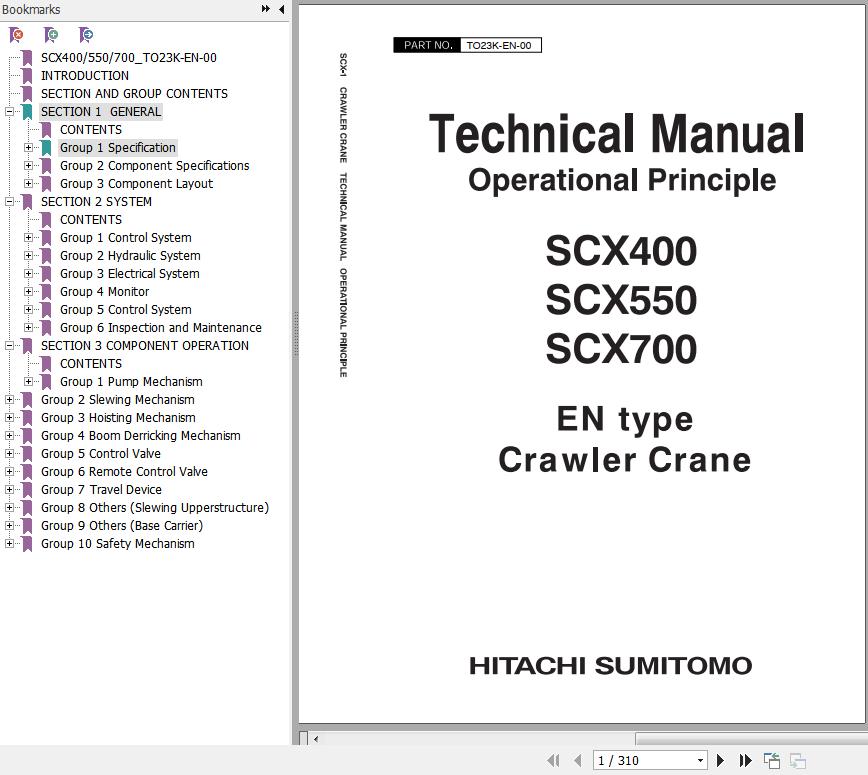Select SECTION 1 GENERAL bookmark
This screenshot has height=775, width=868.
tap(101, 112)
